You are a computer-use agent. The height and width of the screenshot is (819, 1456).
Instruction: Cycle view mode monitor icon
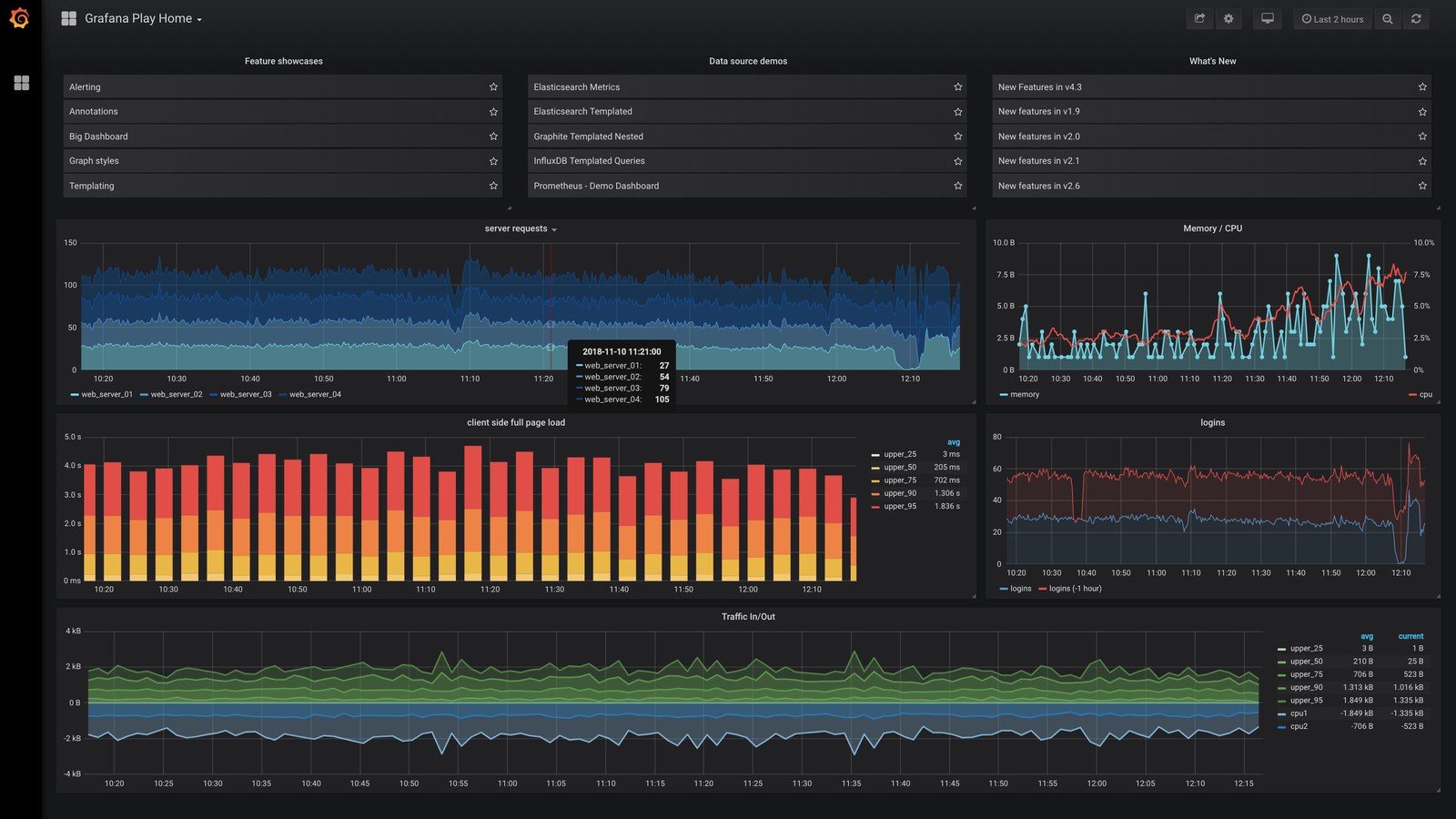coord(1267,19)
